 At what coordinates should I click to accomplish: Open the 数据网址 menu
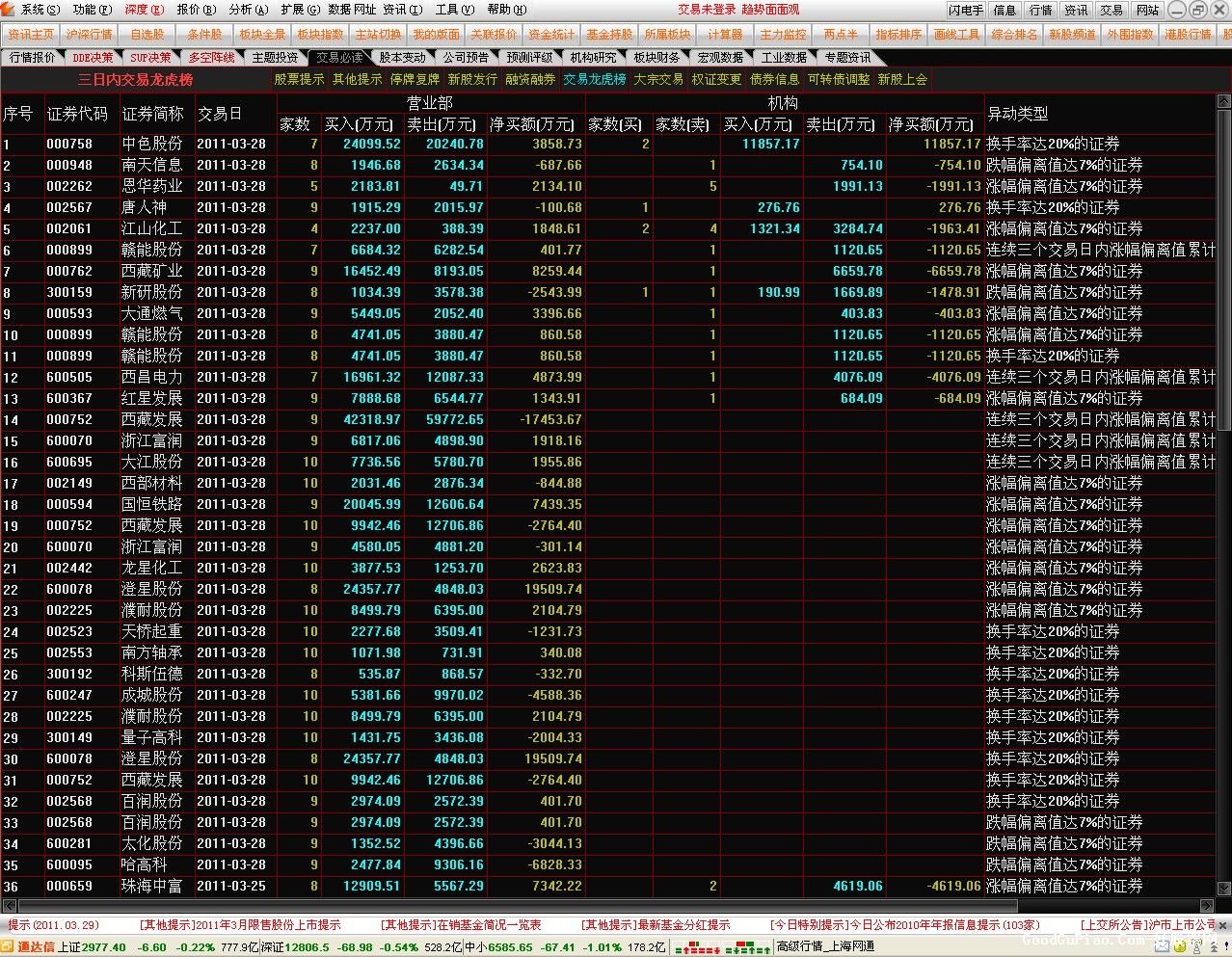click(x=352, y=10)
